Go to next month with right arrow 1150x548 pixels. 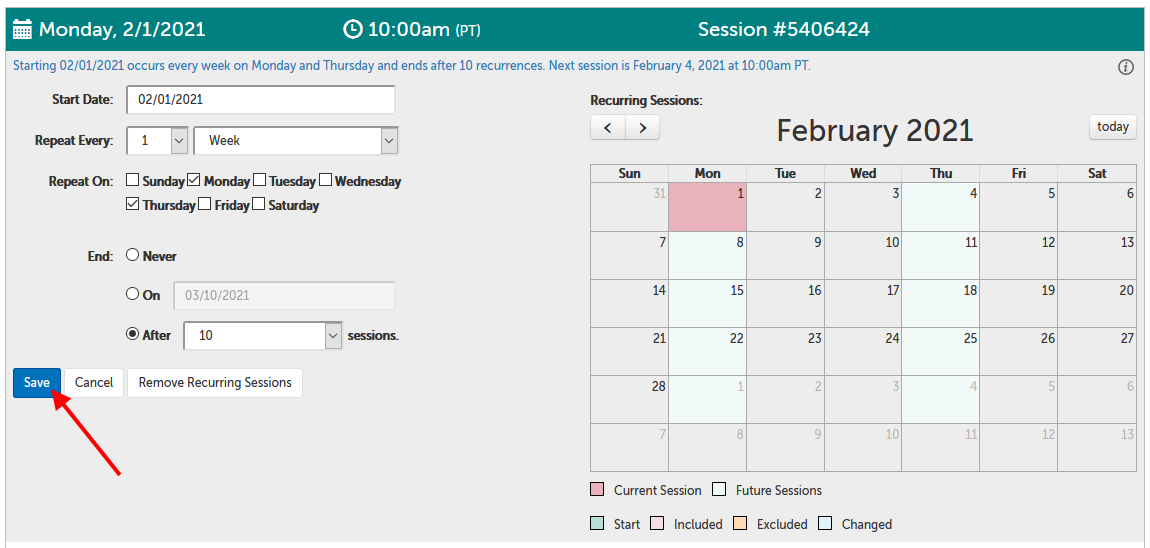(x=642, y=127)
